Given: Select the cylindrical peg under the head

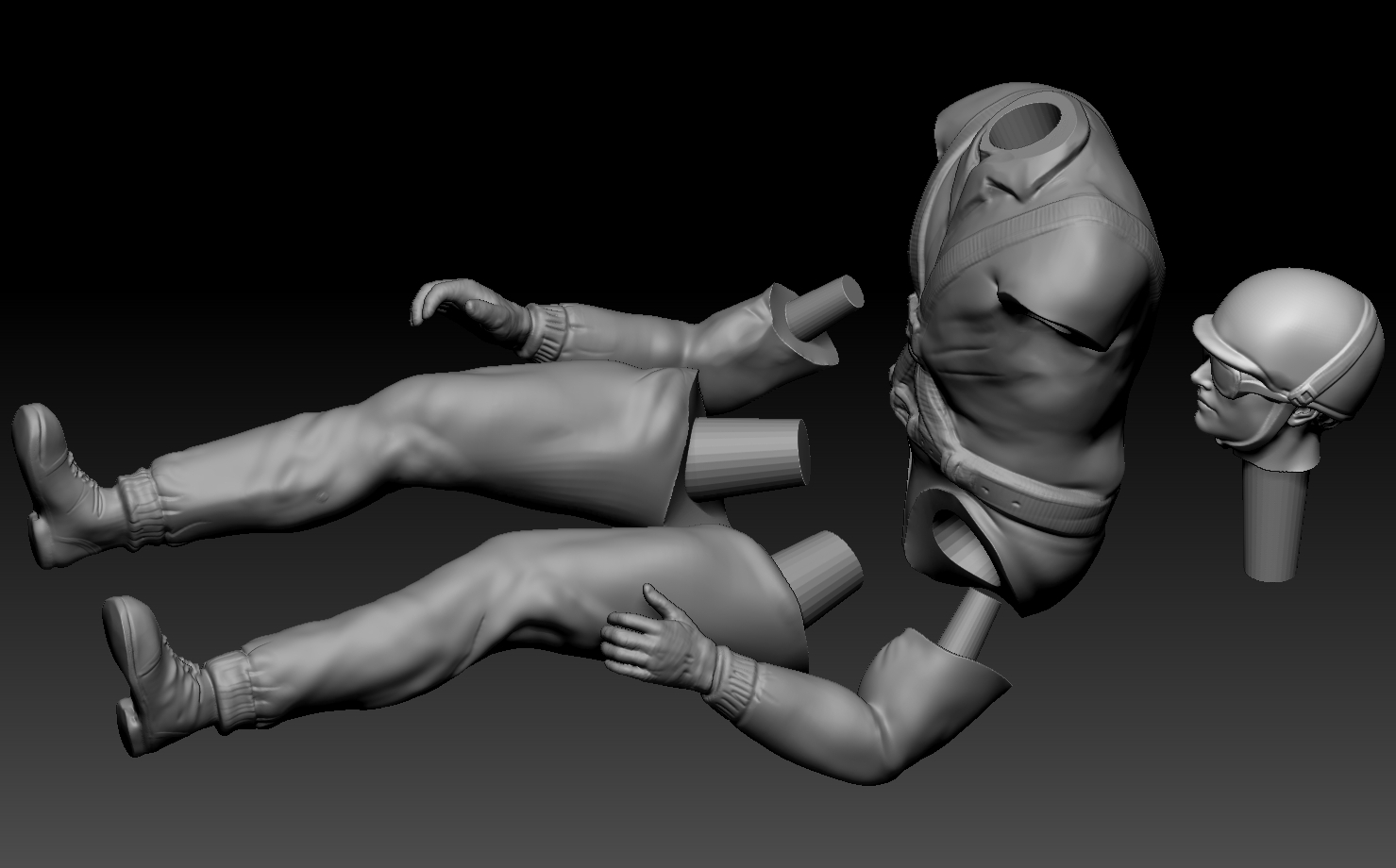Looking at the screenshot, I should coord(1276,524).
